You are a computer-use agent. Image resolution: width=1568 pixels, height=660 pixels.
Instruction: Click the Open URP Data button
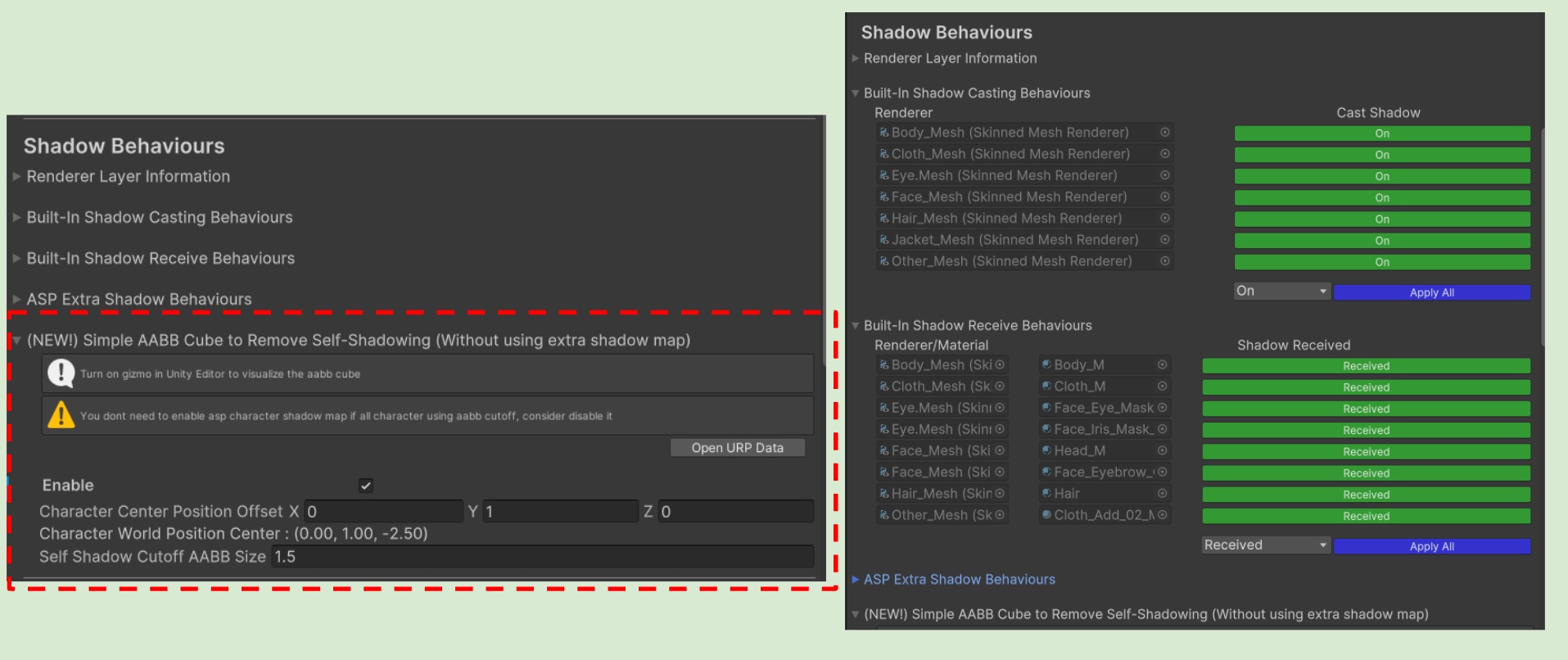tap(737, 448)
